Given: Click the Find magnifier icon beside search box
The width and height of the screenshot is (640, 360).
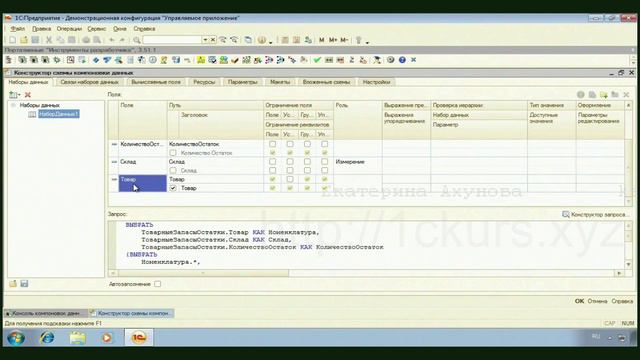Looking at the screenshot, I should tap(137, 40).
